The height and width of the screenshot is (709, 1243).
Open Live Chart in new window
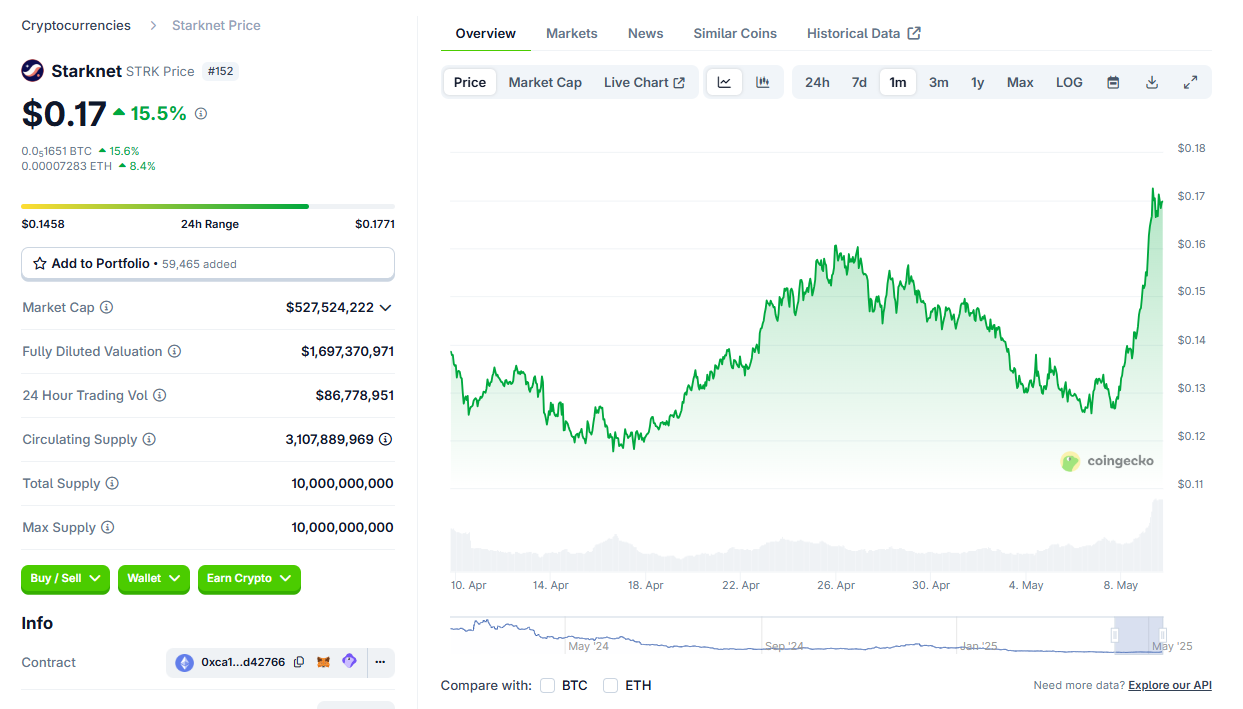pos(644,82)
